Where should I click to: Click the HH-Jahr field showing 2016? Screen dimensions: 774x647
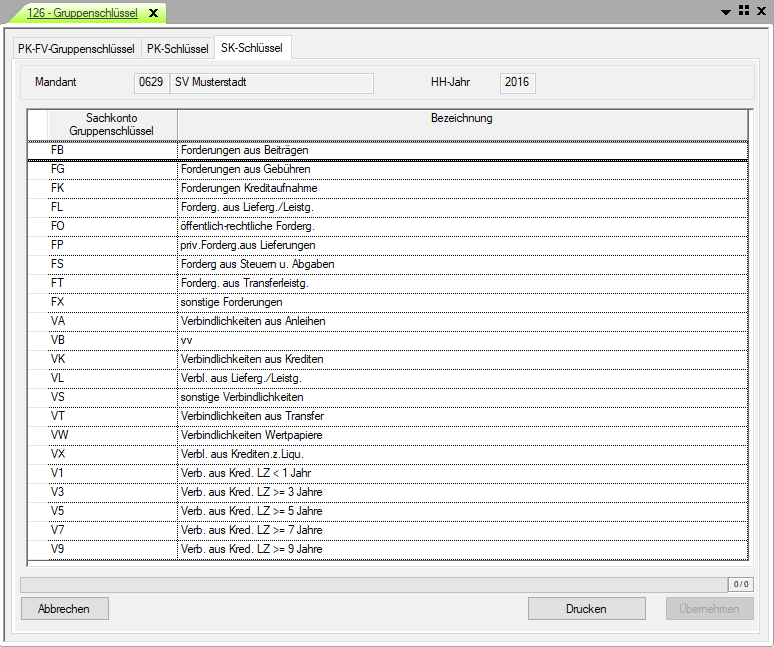click(x=517, y=82)
